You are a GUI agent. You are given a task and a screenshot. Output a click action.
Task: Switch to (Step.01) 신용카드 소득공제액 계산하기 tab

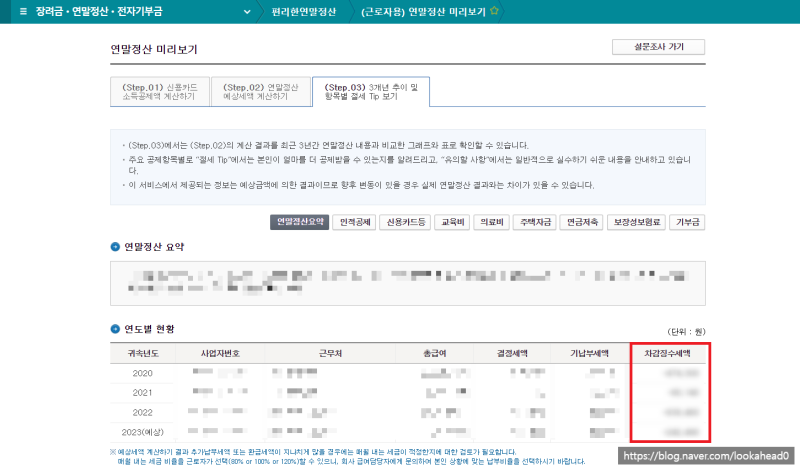[160, 92]
